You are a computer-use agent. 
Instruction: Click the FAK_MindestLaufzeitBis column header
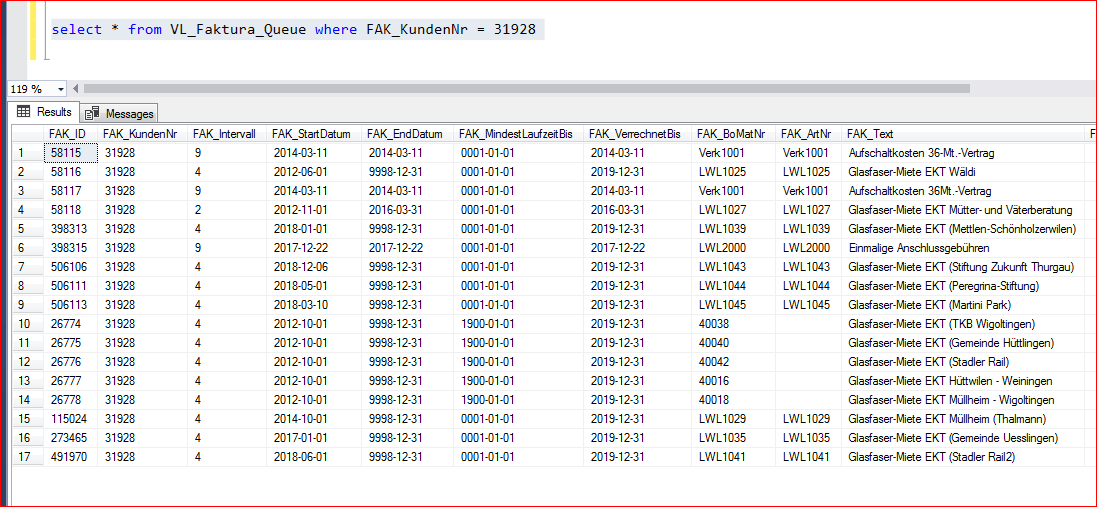coord(518,134)
